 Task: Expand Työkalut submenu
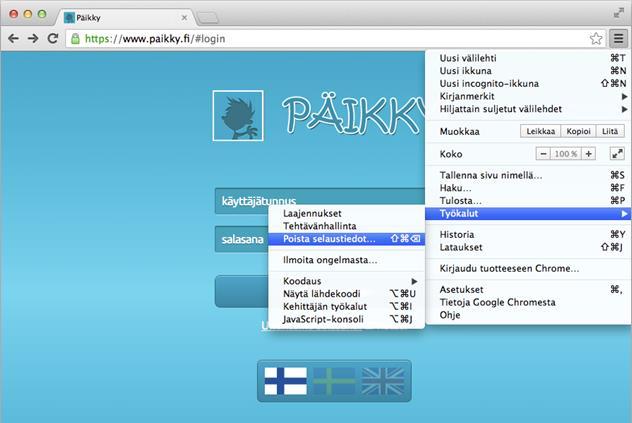click(528, 213)
